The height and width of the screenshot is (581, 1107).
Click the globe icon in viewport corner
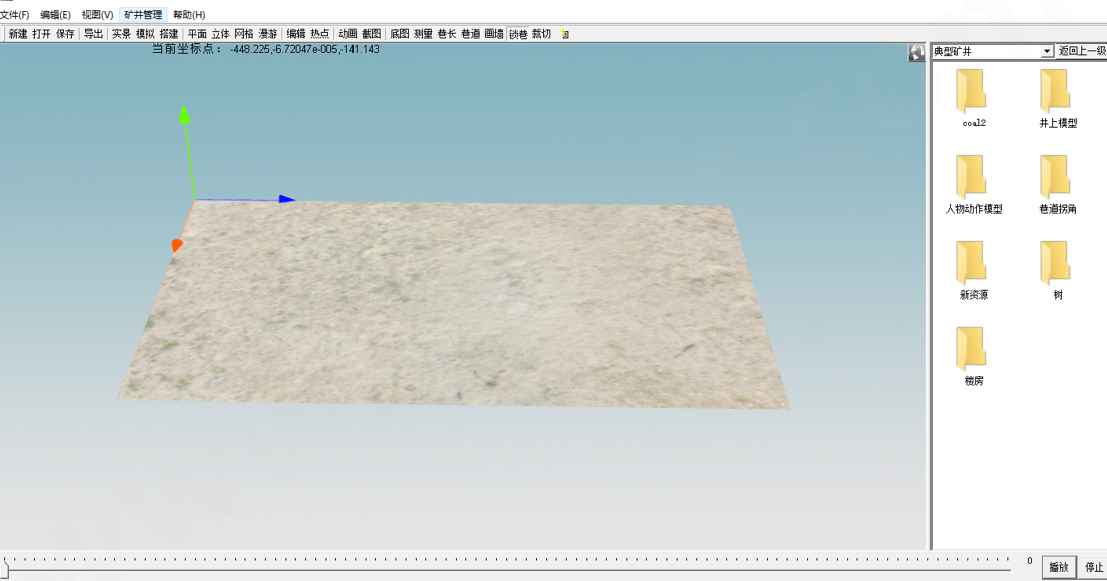[x=916, y=52]
